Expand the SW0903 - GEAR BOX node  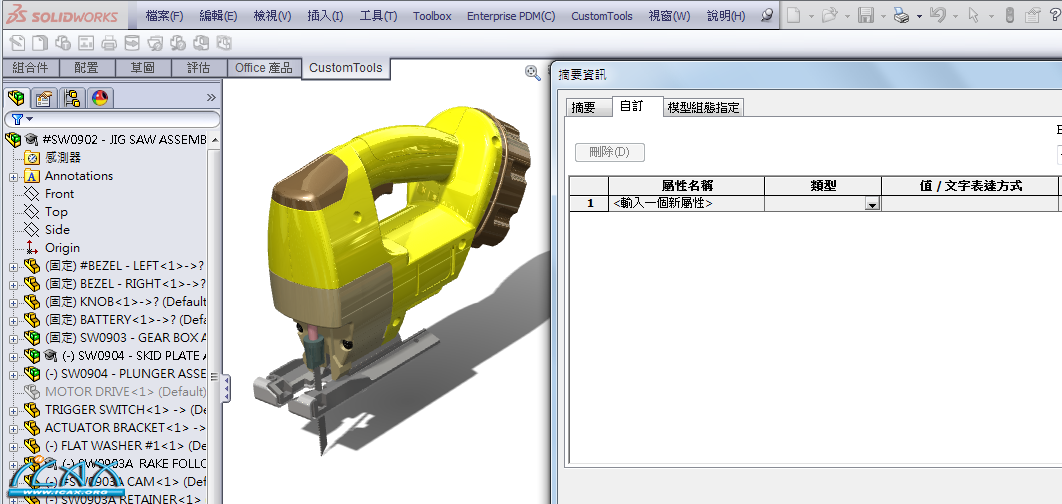13,339
